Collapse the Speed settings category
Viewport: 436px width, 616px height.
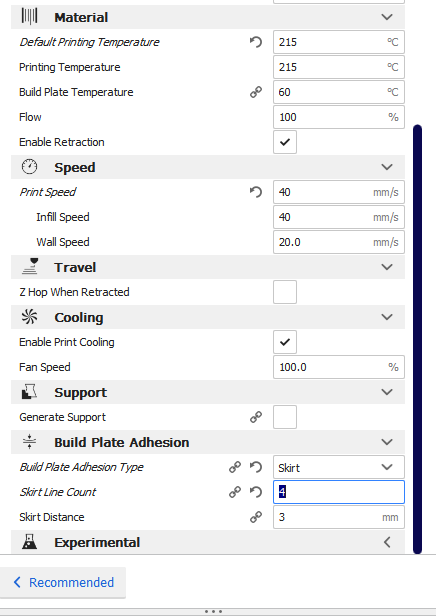point(208,167)
